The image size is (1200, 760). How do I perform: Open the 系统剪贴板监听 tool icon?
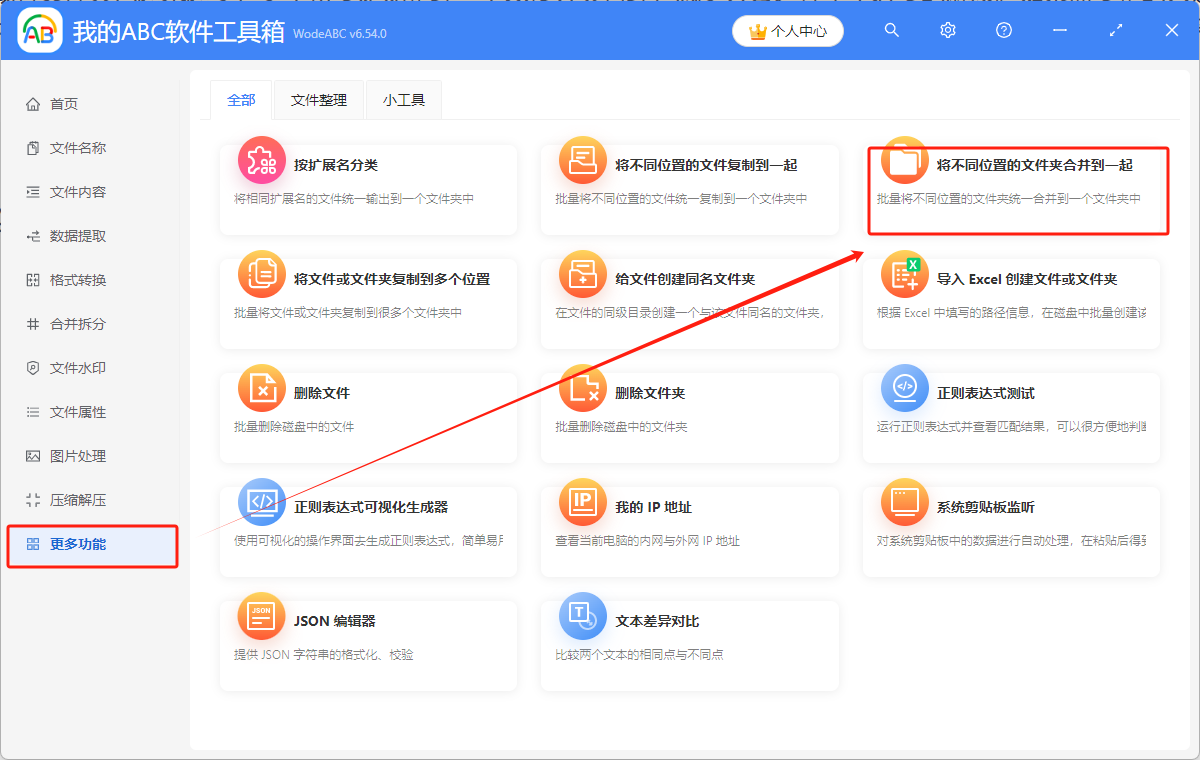(x=904, y=504)
